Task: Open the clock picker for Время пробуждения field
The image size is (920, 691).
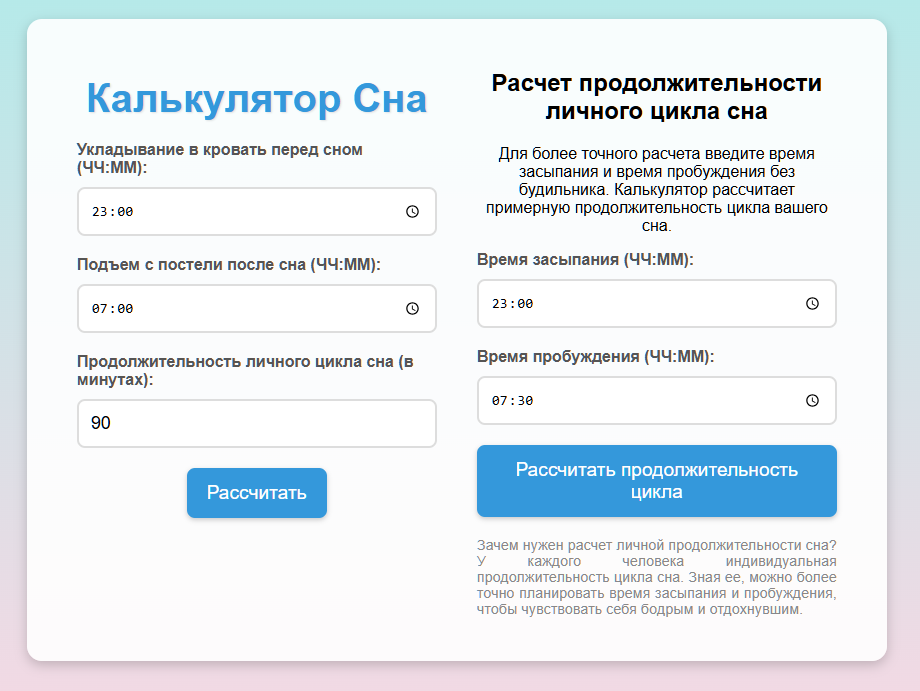Action: 811,400
